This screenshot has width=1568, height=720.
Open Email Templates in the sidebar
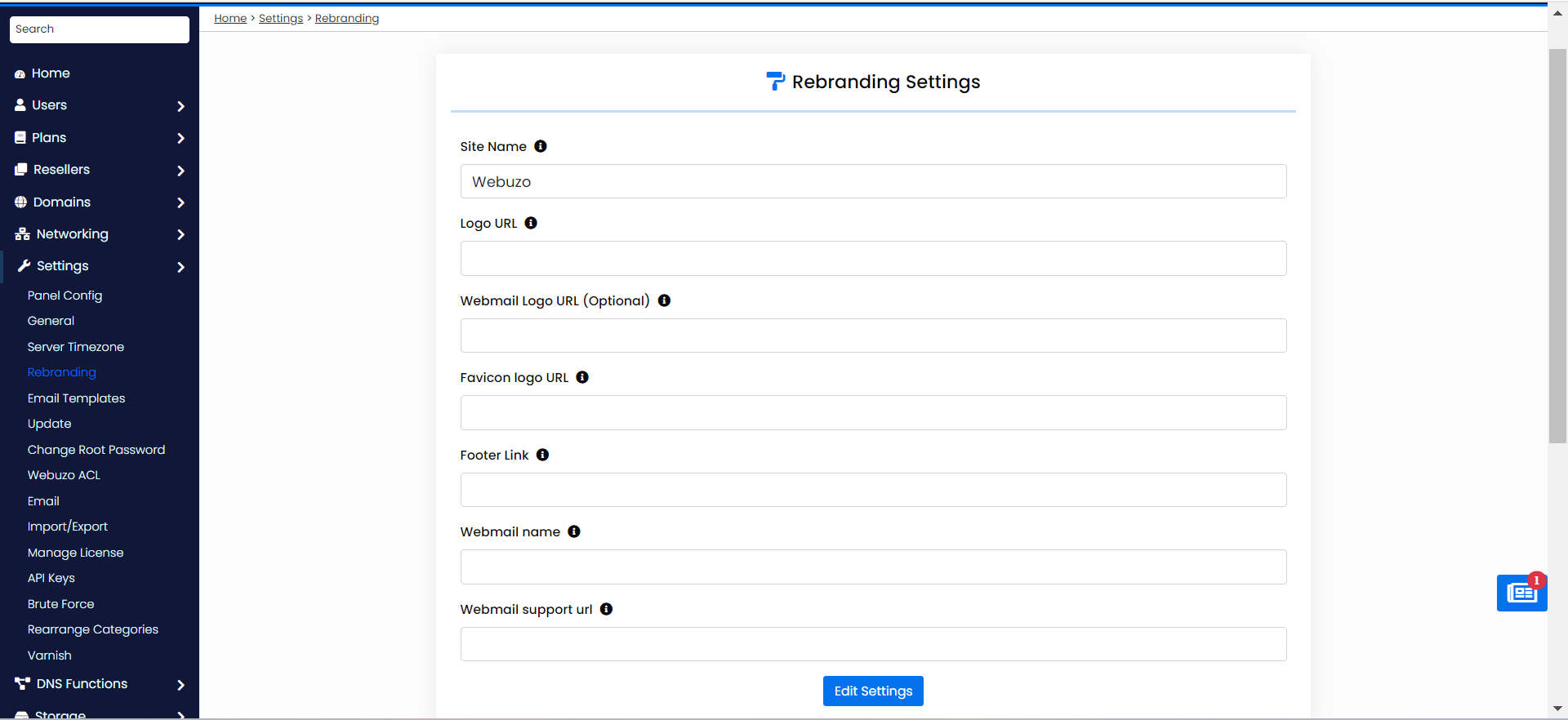tap(76, 398)
